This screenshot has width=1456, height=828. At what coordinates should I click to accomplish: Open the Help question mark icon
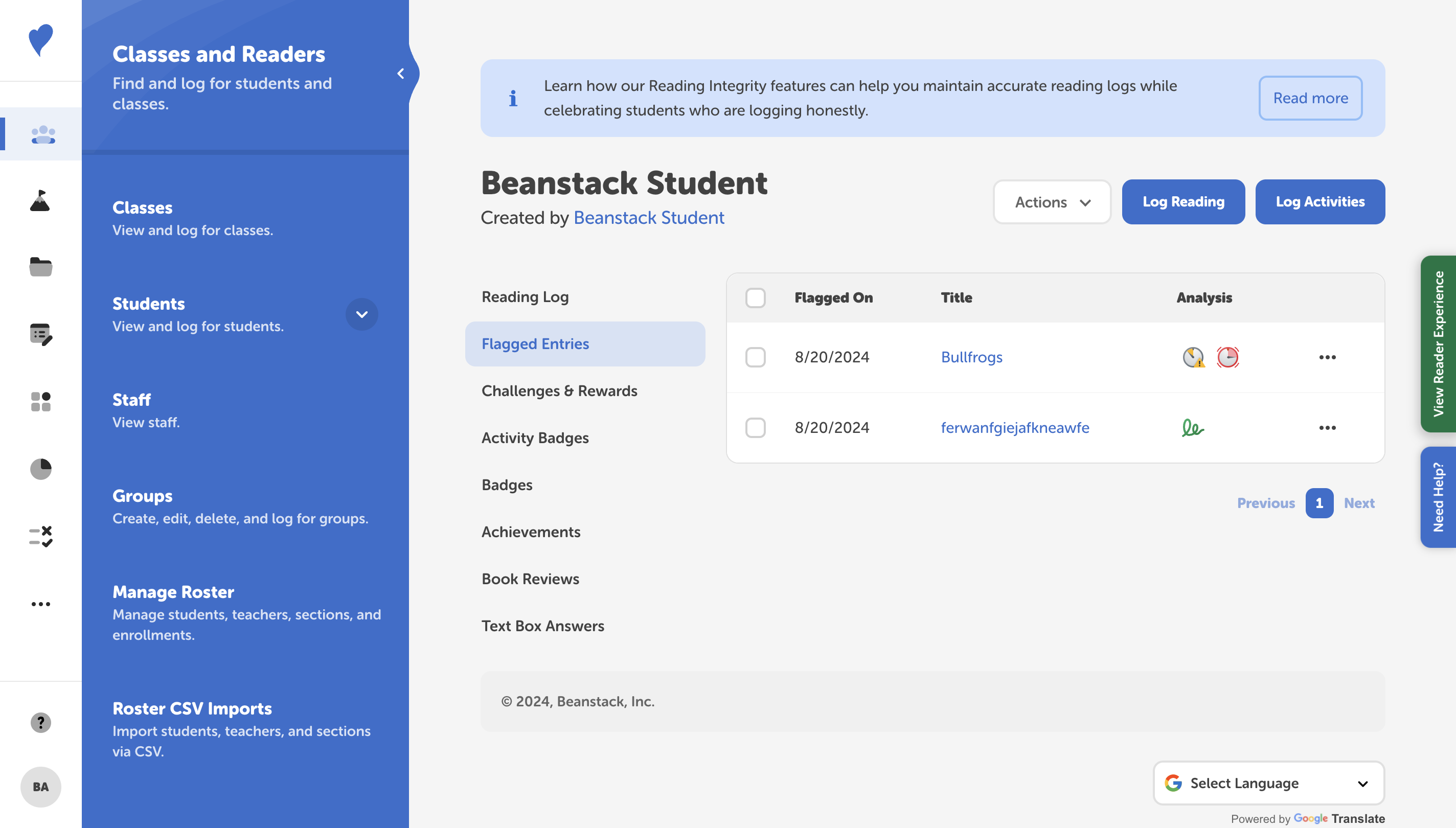click(x=40, y=722)
